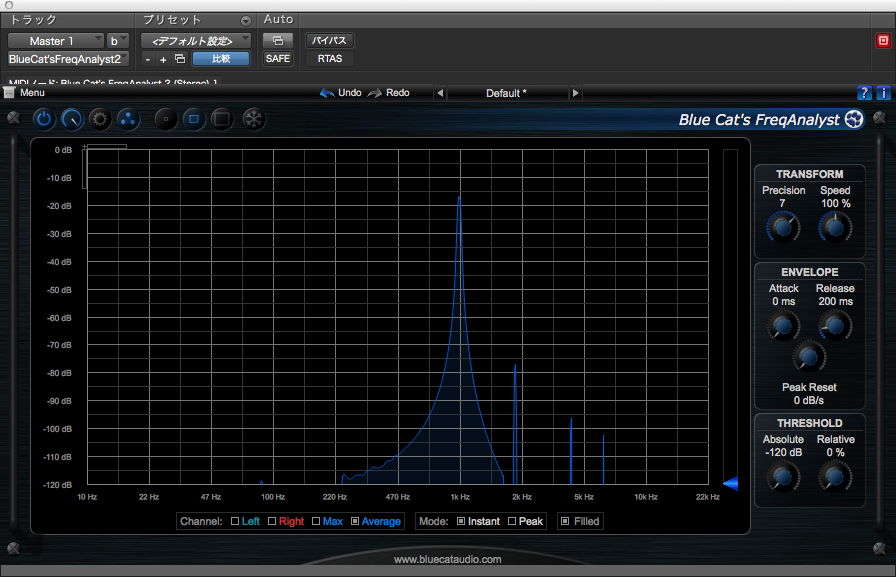This screenshot has height=577, width=896.
Task: Click the analyzer curve display icon
Action: [72, 119]
